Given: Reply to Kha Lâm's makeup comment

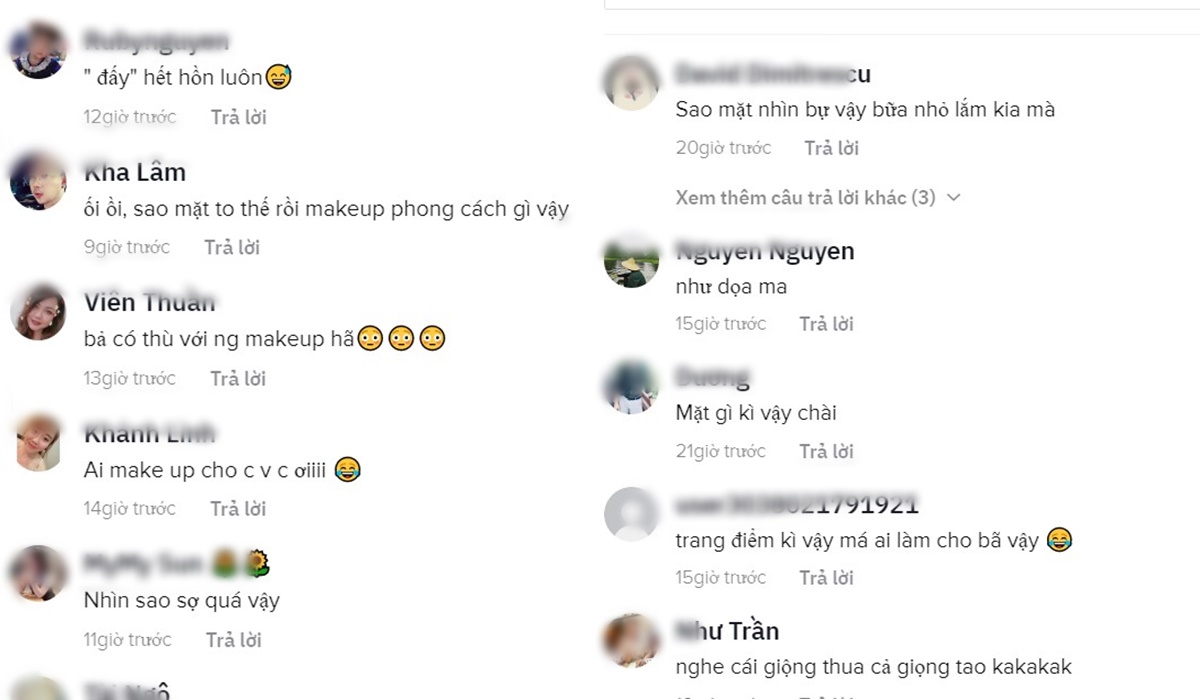Looking at the screenshot, I should pyautogui.click(x=232, y=247).
